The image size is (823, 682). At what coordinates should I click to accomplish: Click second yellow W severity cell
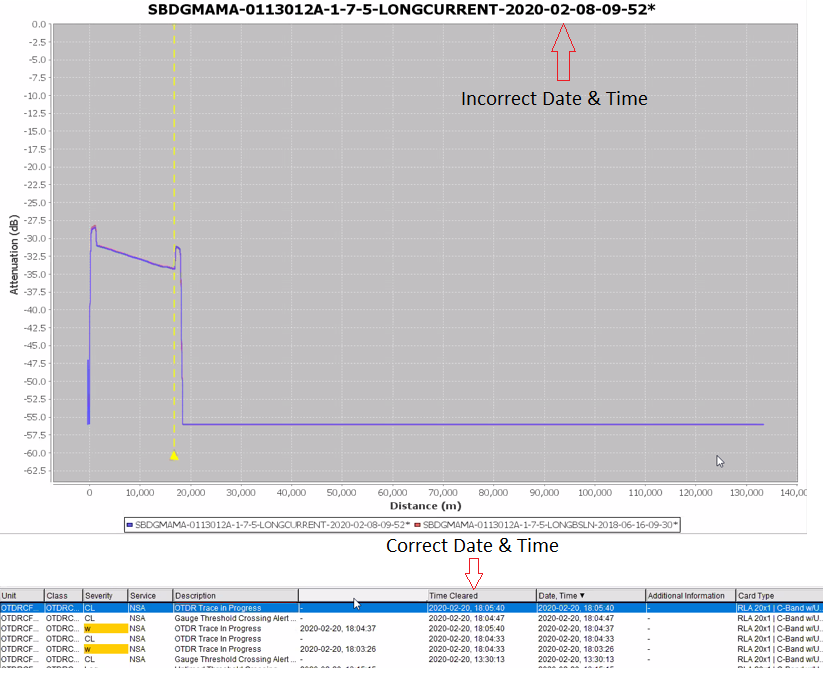pos(104,649)
